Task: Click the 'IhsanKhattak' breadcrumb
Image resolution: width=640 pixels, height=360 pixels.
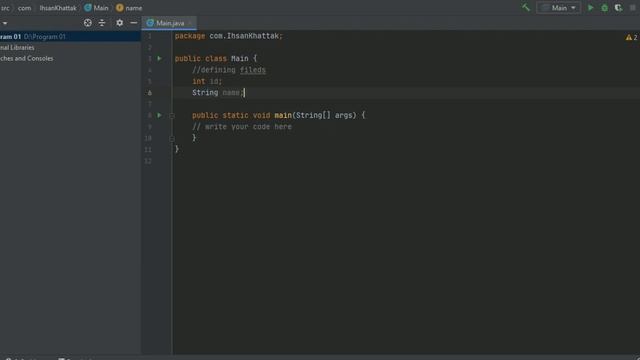Action: 58,8
